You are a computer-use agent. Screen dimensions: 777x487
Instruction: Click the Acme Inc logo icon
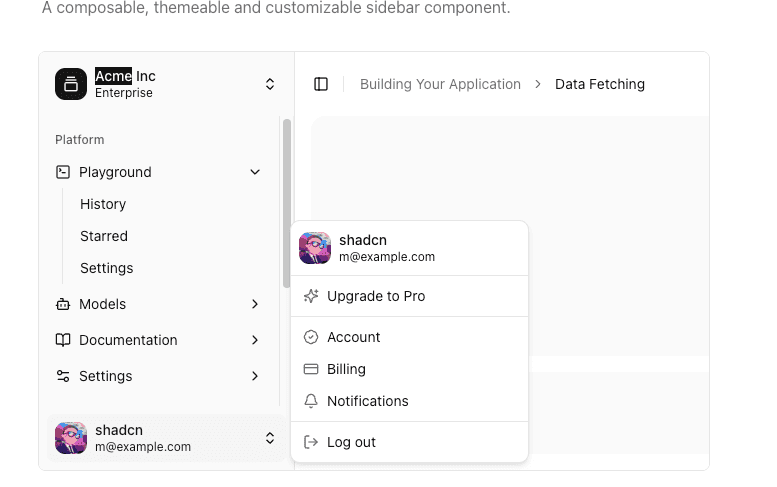click(71, 84)
